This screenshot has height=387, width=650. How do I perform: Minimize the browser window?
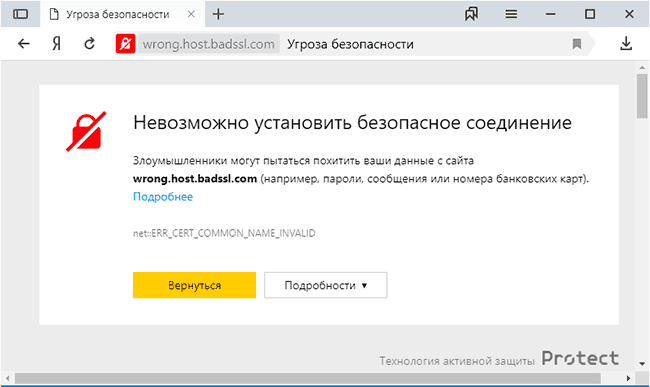pyautogui.click(x=551, y=14)
